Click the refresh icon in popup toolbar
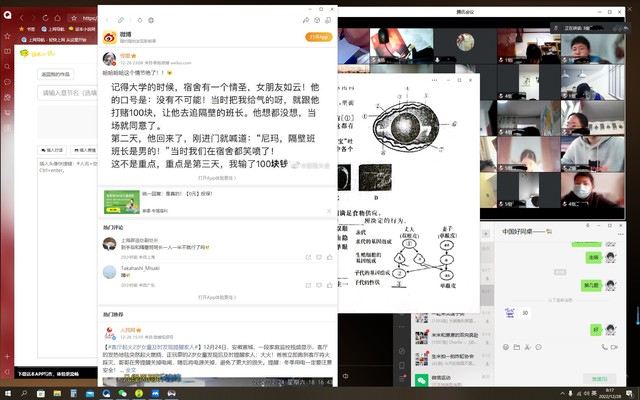Viewport: 640px width, 400px height. [139, 20]
